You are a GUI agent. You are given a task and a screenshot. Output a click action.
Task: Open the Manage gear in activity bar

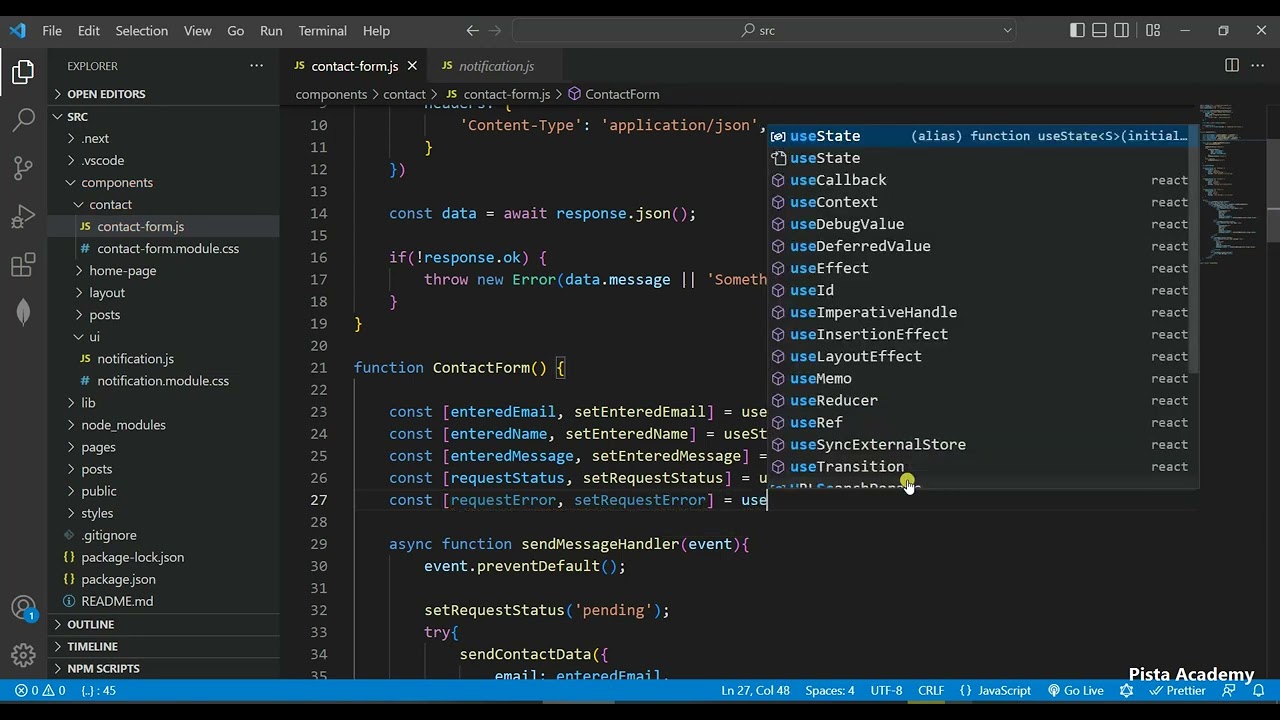(x=23, y=656)
